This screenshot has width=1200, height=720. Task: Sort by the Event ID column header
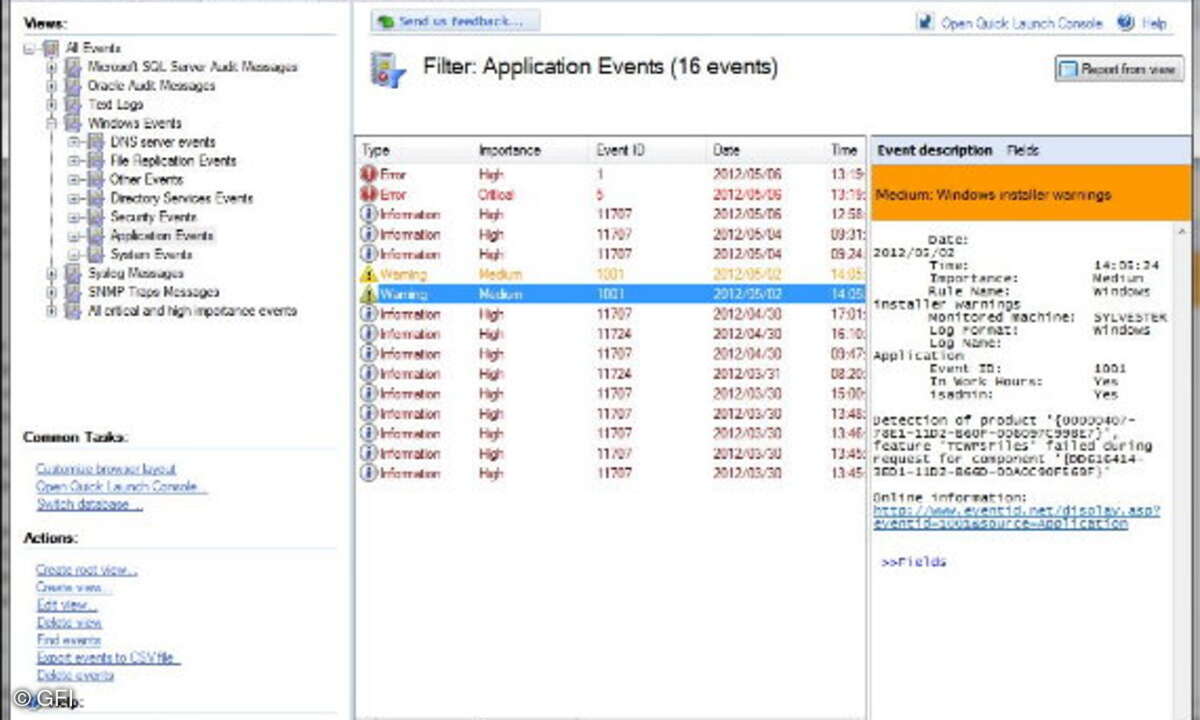coord(649,150)
